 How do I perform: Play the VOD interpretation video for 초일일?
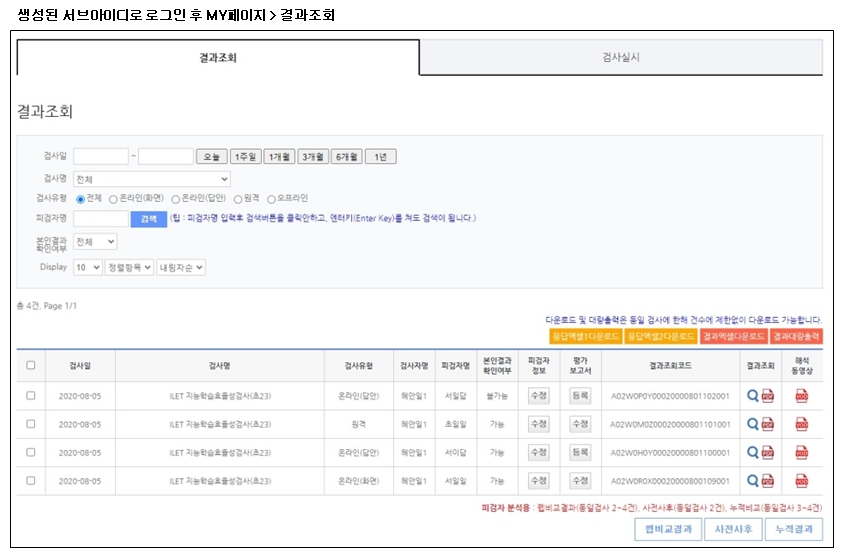(x=801, y=424)
